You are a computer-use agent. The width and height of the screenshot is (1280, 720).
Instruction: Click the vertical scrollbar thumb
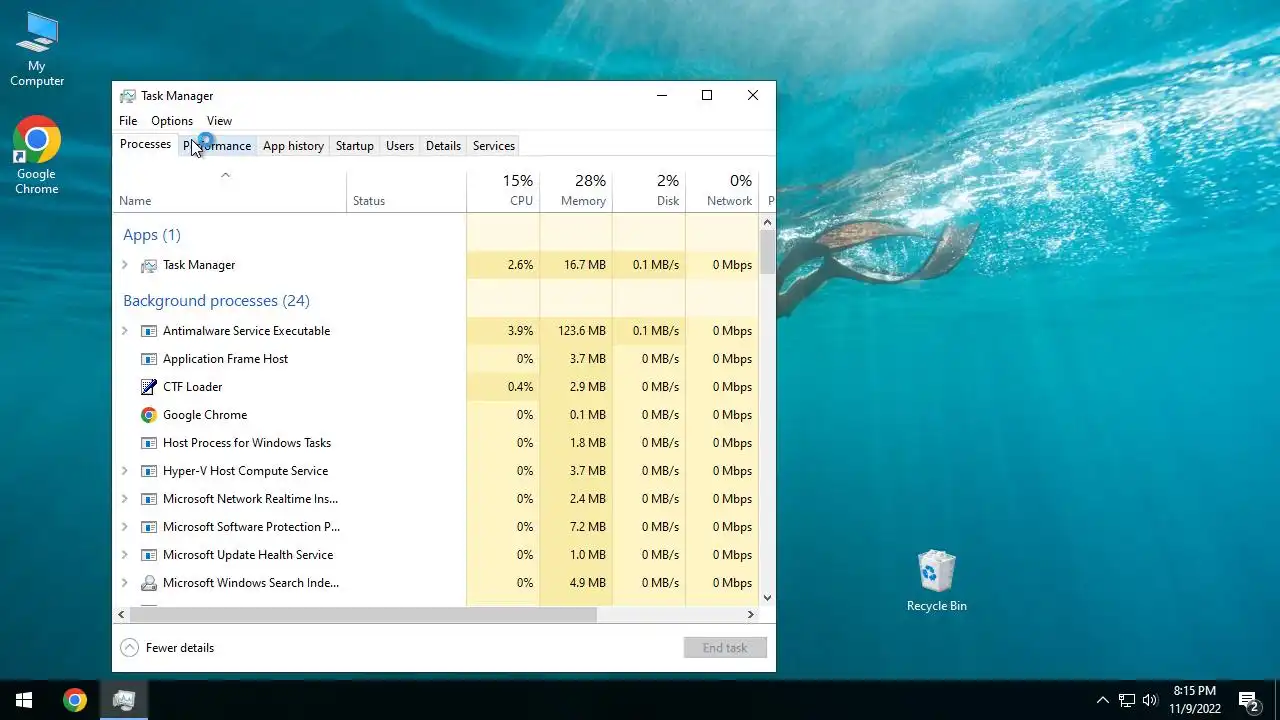click(768, 252)
